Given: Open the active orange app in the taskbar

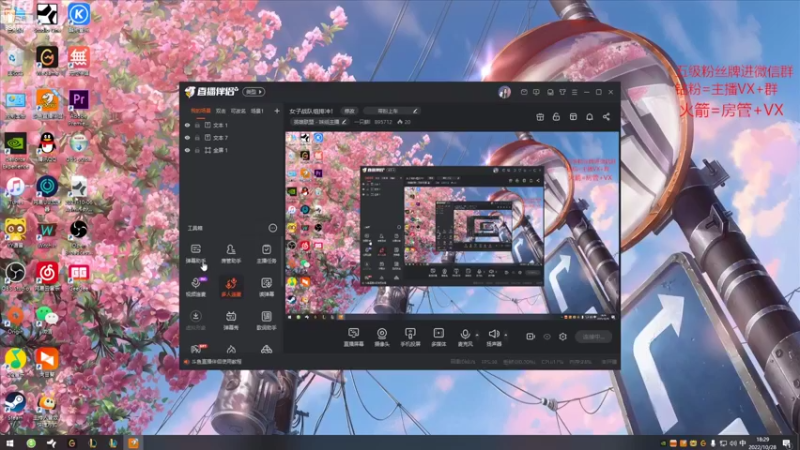Looking at the screenshot, I should pyautogui.click(x=133, y=443).
